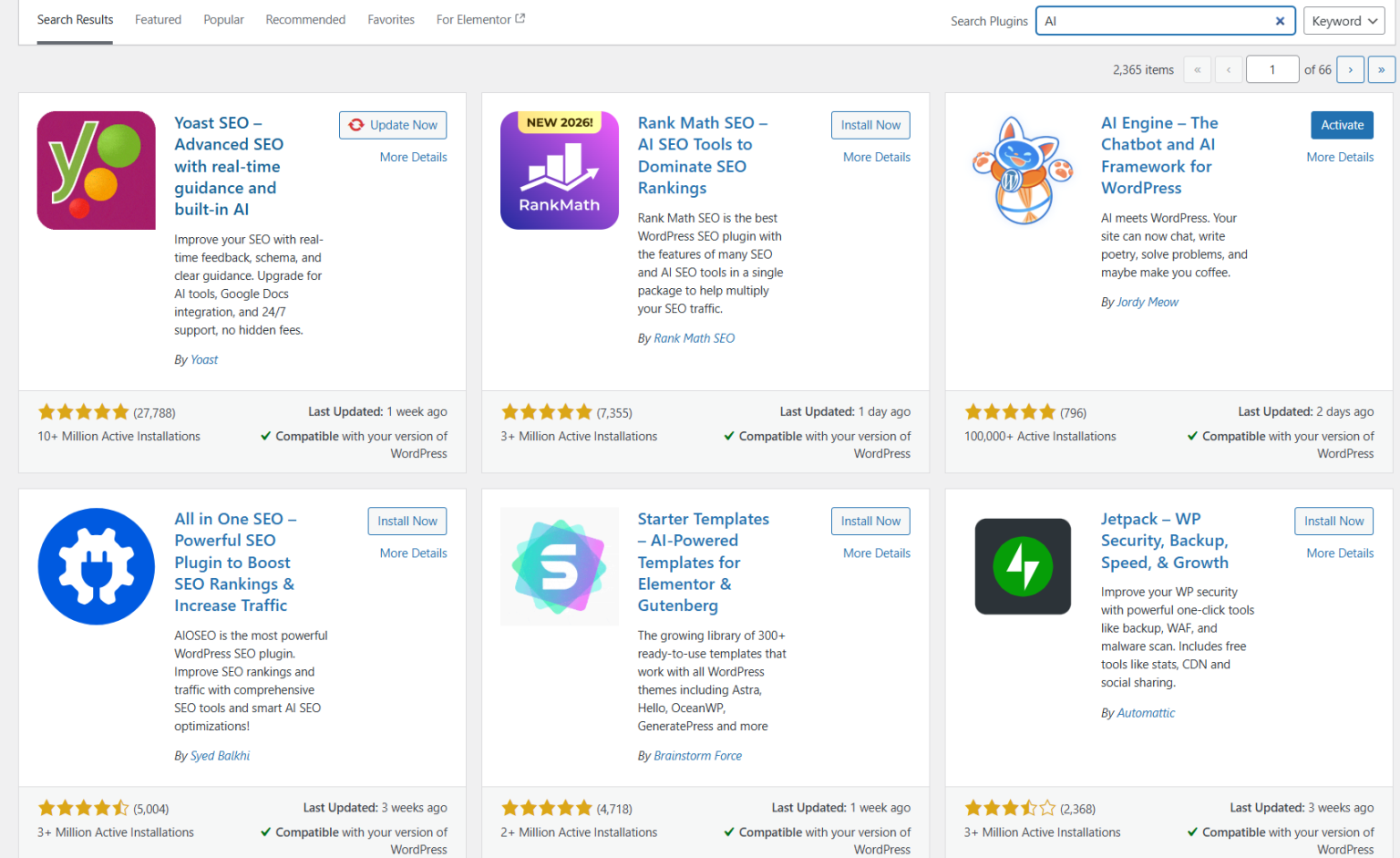
Task: Click the current page number field
Action: click(x=1271, y=69)
